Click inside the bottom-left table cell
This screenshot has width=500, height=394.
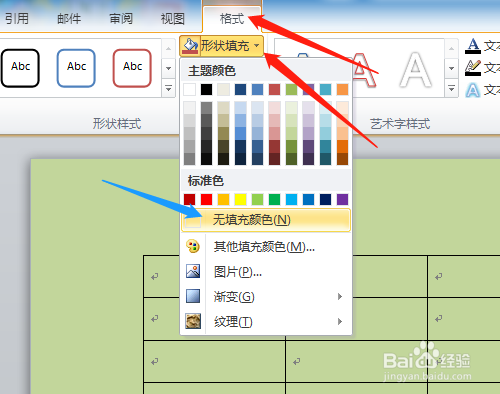214,388
